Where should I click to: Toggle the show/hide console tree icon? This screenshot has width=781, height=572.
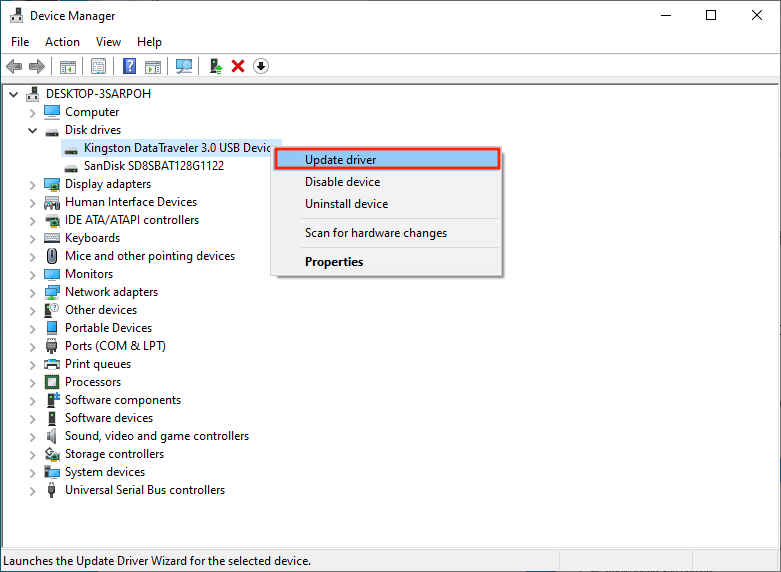(x=68, y=66)
